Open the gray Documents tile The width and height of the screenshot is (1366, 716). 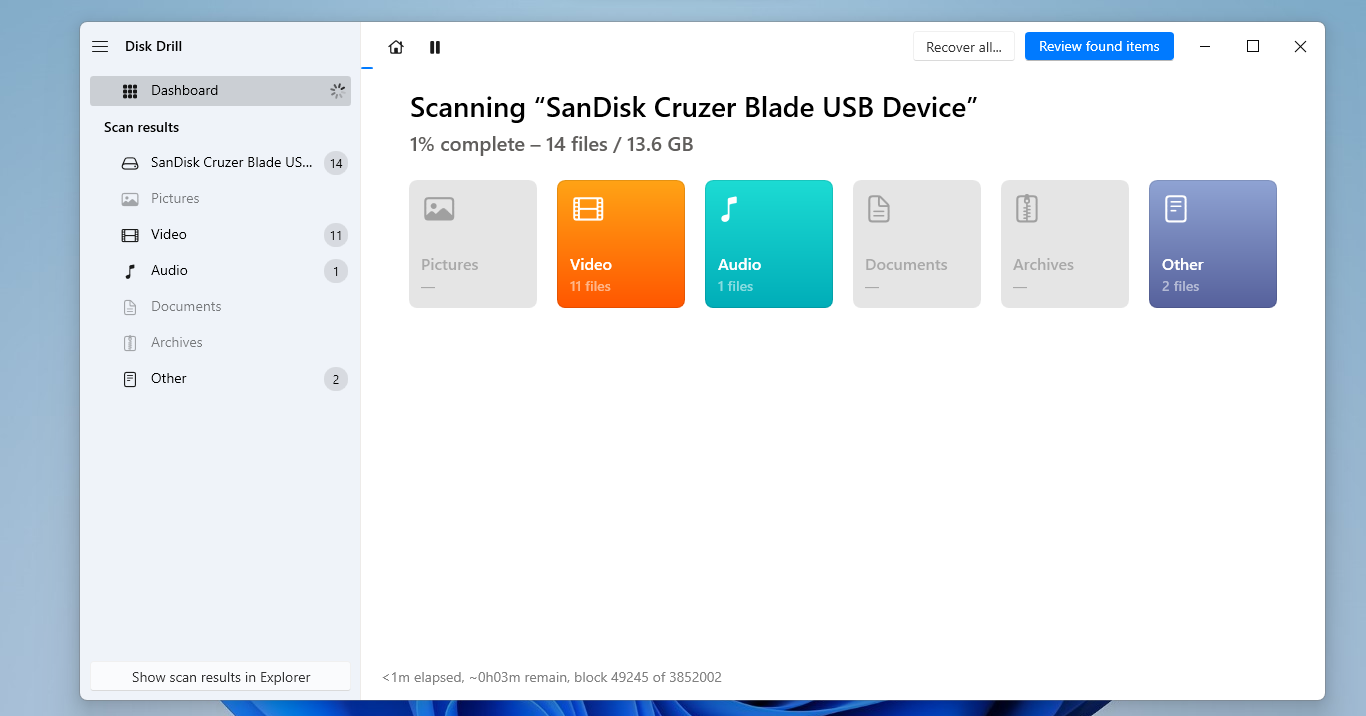pos(917,244)
